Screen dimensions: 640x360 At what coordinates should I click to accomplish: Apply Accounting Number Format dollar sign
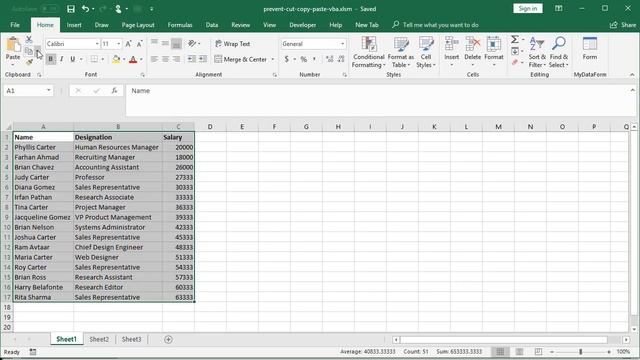pos(287,60)
